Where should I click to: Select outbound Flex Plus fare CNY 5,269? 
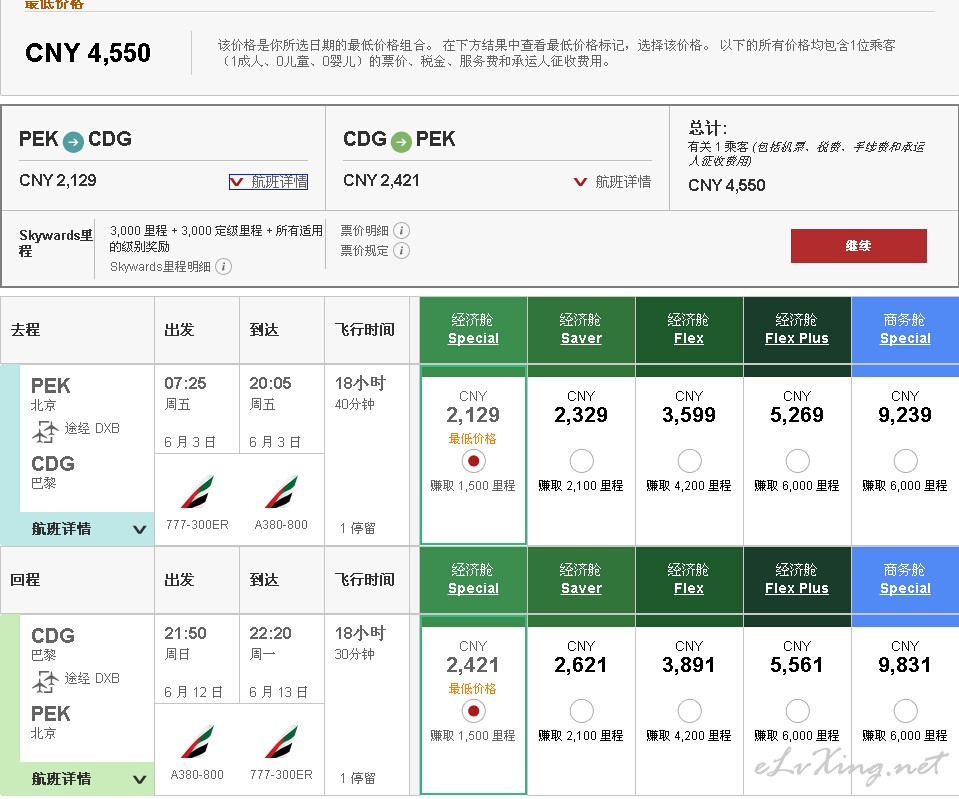797,461
